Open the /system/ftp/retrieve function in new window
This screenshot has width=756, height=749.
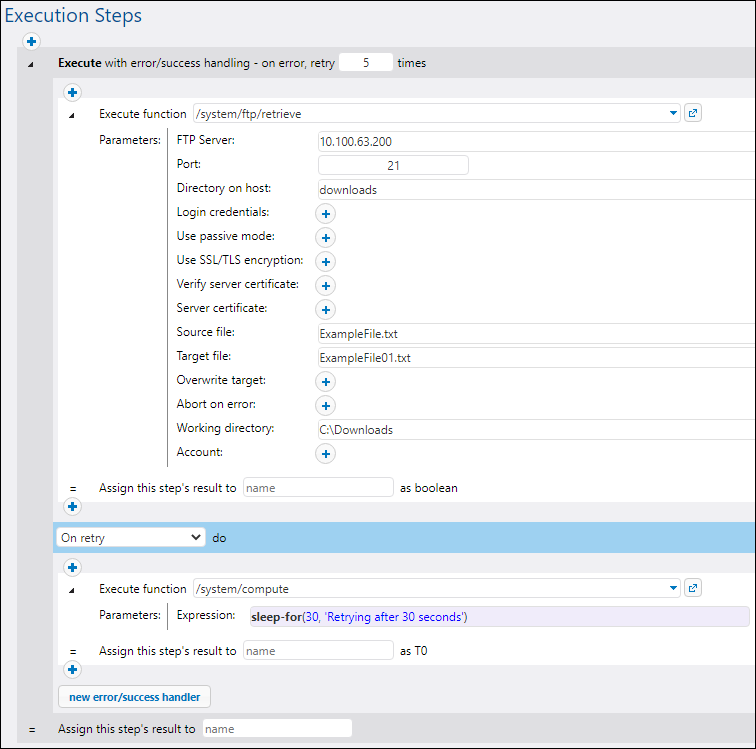coord(694,113)
